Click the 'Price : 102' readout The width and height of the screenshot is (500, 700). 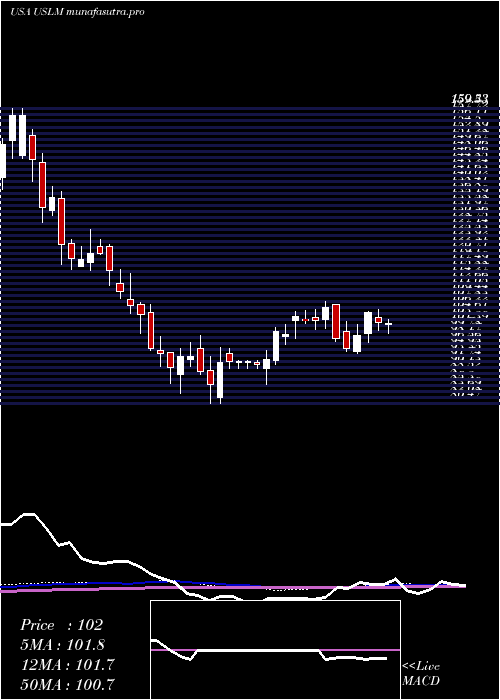click(x=62, y=625)
